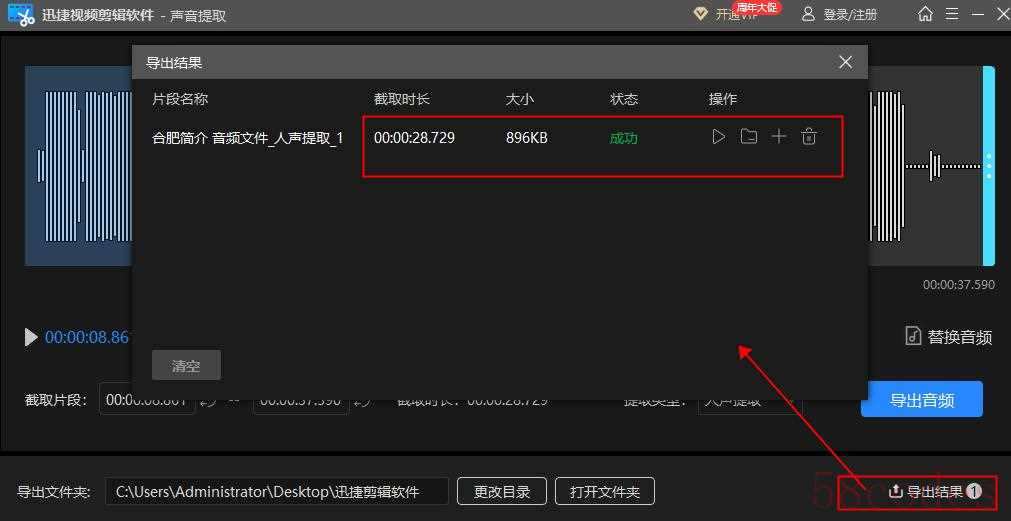The width and height of the screenshot is (1011, 521).
Task: Click 替换音频 to replace audio
Action: pyautogui.click(x=948, y=336)
